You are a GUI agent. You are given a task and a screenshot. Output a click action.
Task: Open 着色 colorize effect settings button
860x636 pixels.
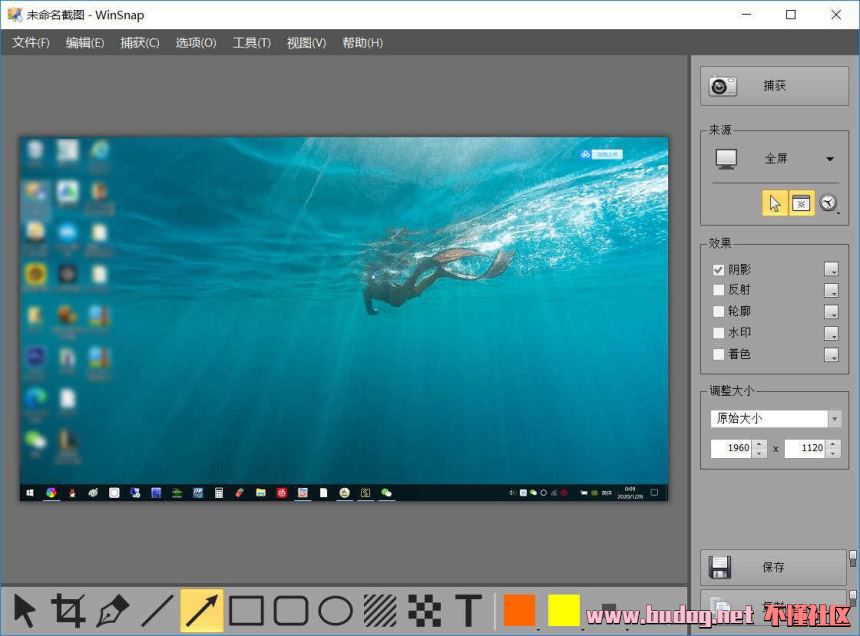(831, 355)
